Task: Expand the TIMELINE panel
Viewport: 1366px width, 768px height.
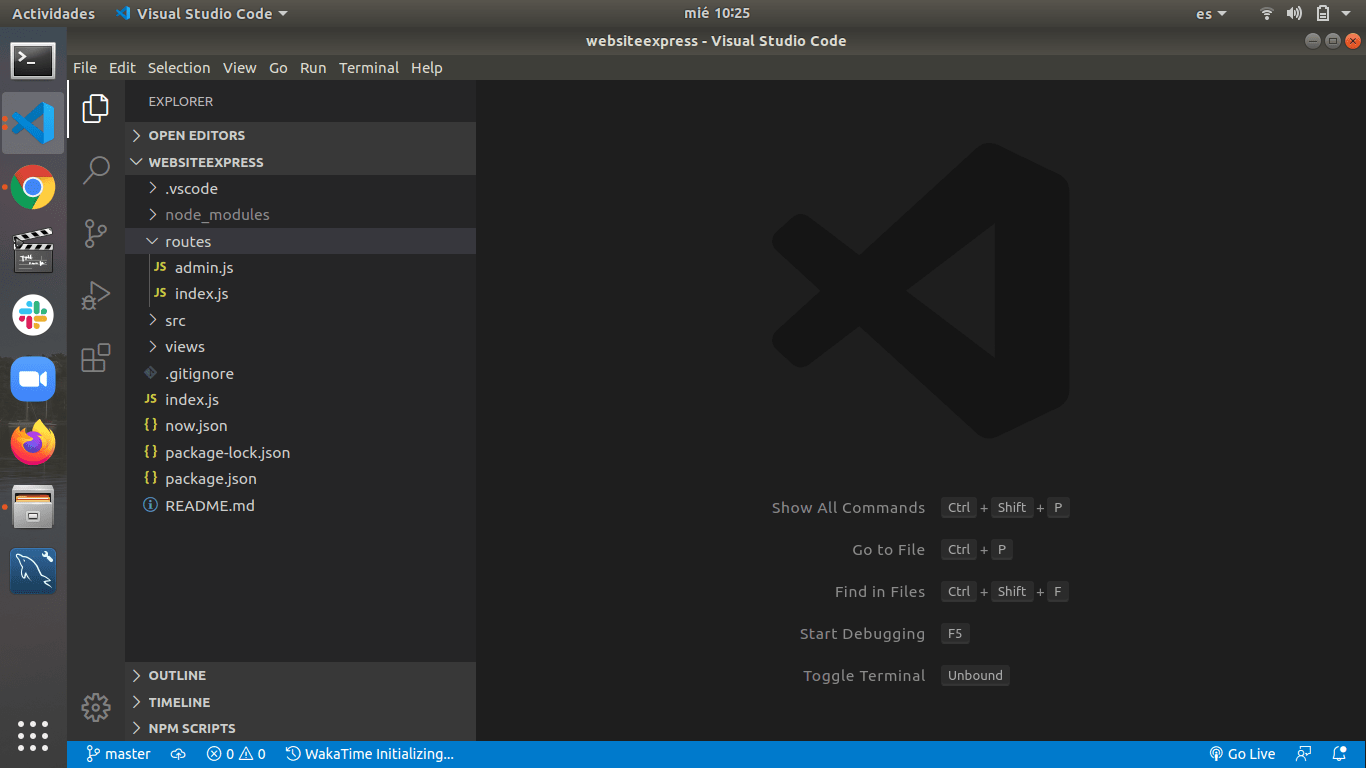Action: [x=179, y=702]
